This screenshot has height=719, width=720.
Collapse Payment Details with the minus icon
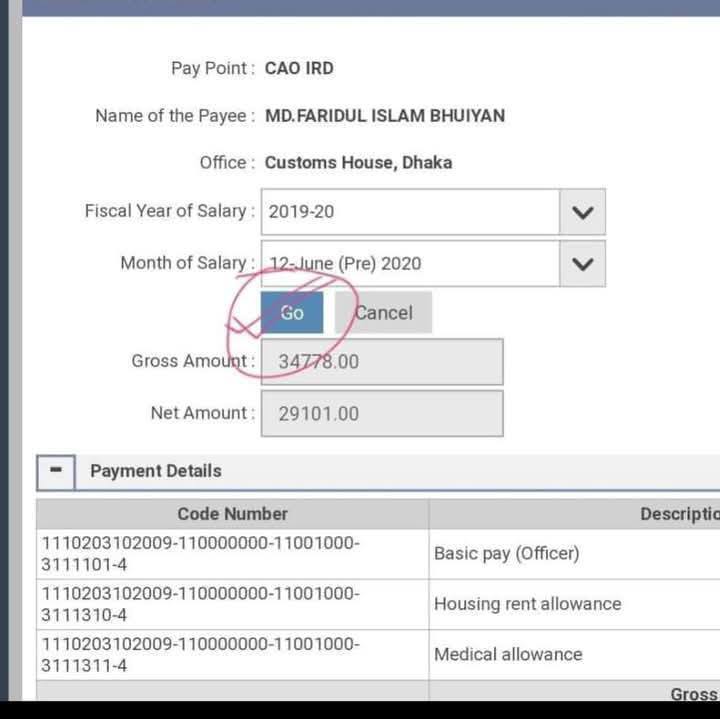pos(56,471)
